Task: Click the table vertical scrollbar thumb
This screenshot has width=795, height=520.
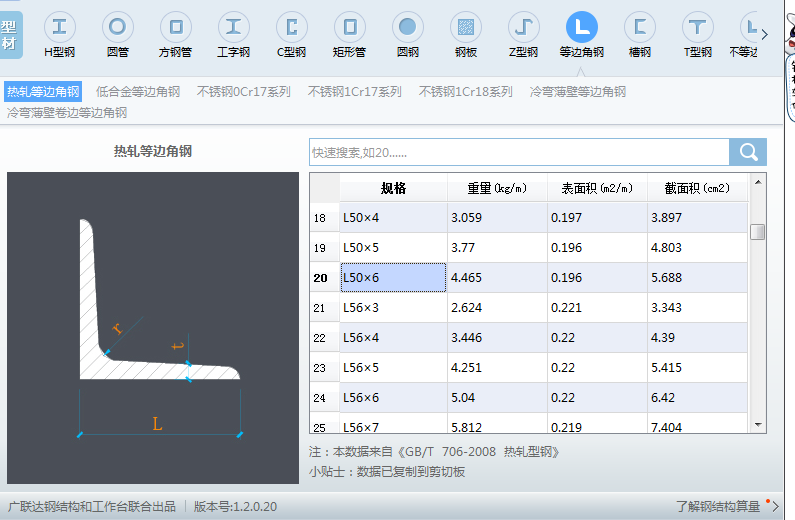Action: click(757, 232)
